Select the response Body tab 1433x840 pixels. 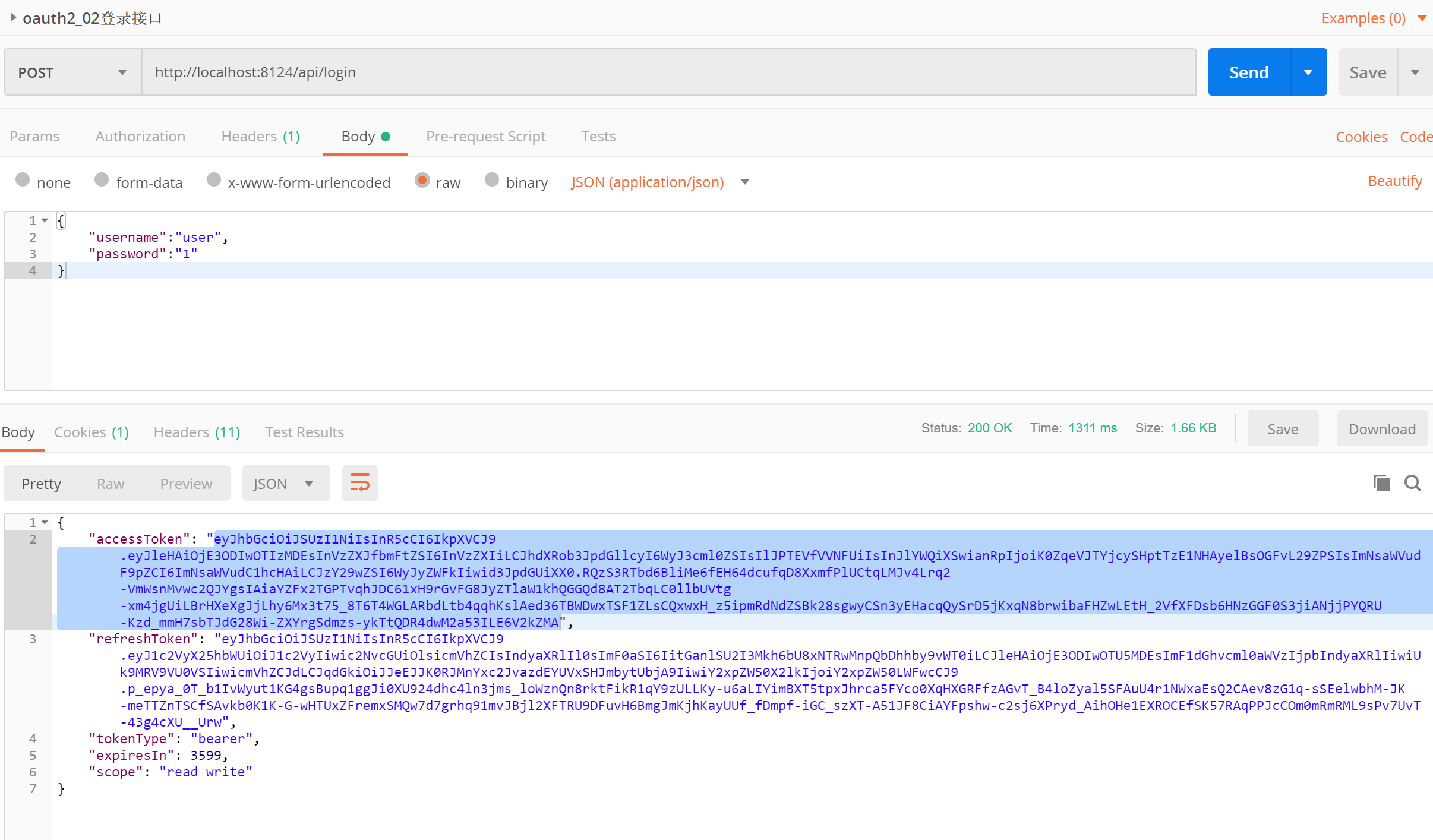point(18,432)
